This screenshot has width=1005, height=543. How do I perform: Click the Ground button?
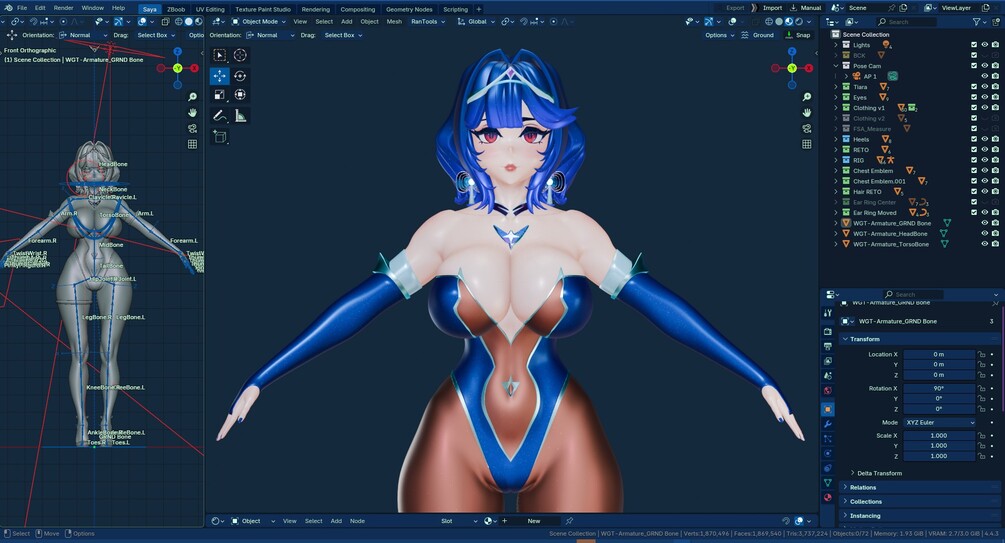758,35
